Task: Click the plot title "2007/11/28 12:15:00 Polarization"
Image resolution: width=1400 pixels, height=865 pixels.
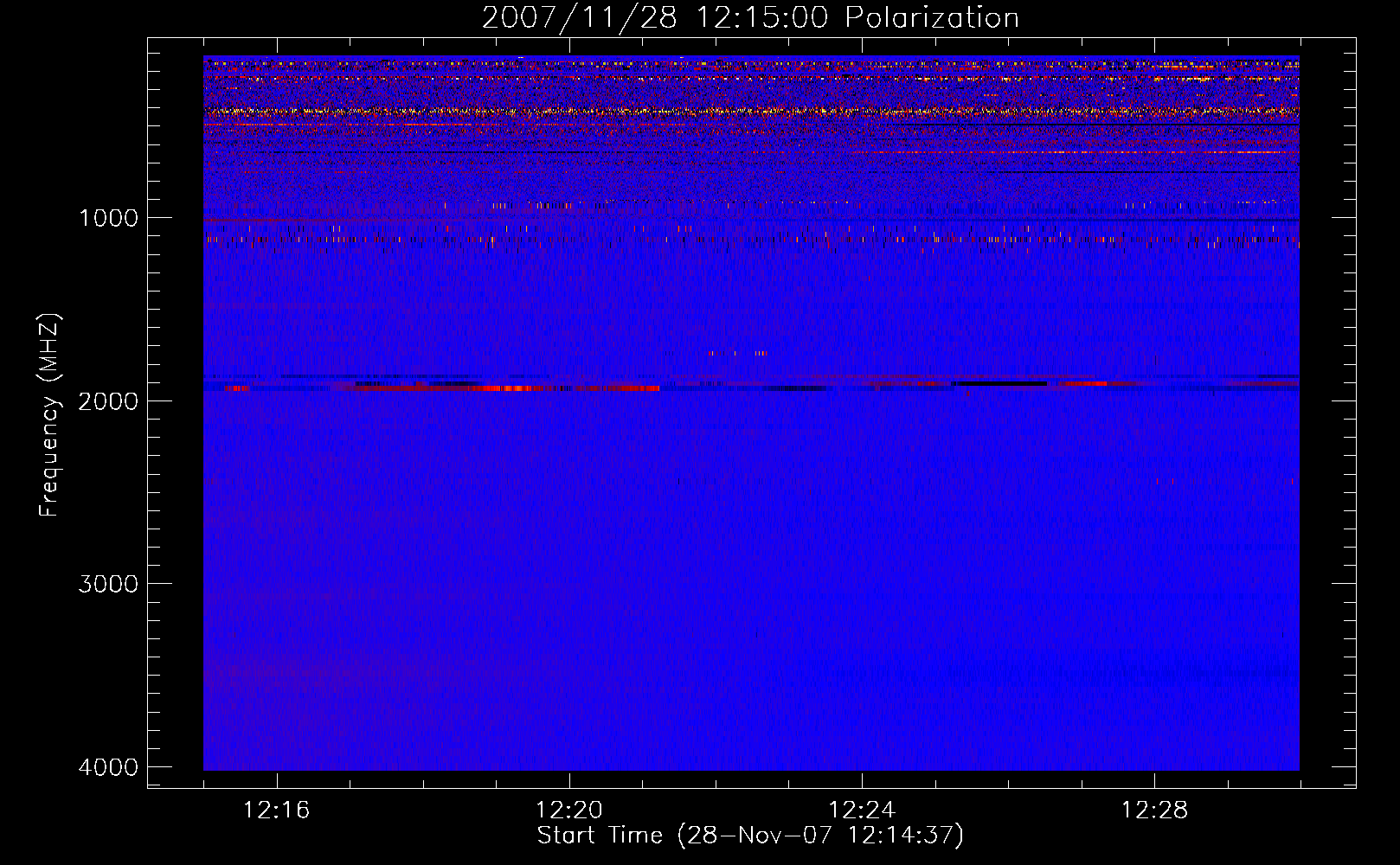Action: pyautogui.click(x=750, y=18)
